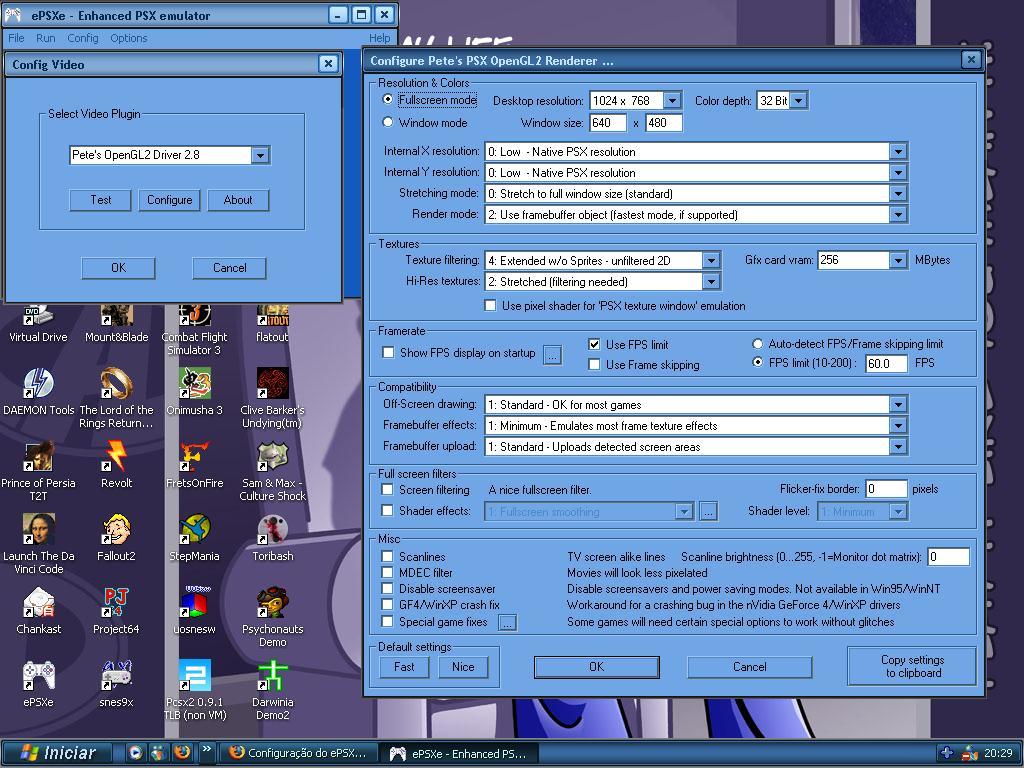The height and width of the screenshot is (768, 1024).
Task: Open the Iniciar start menu
Action: tap(58, 753)
